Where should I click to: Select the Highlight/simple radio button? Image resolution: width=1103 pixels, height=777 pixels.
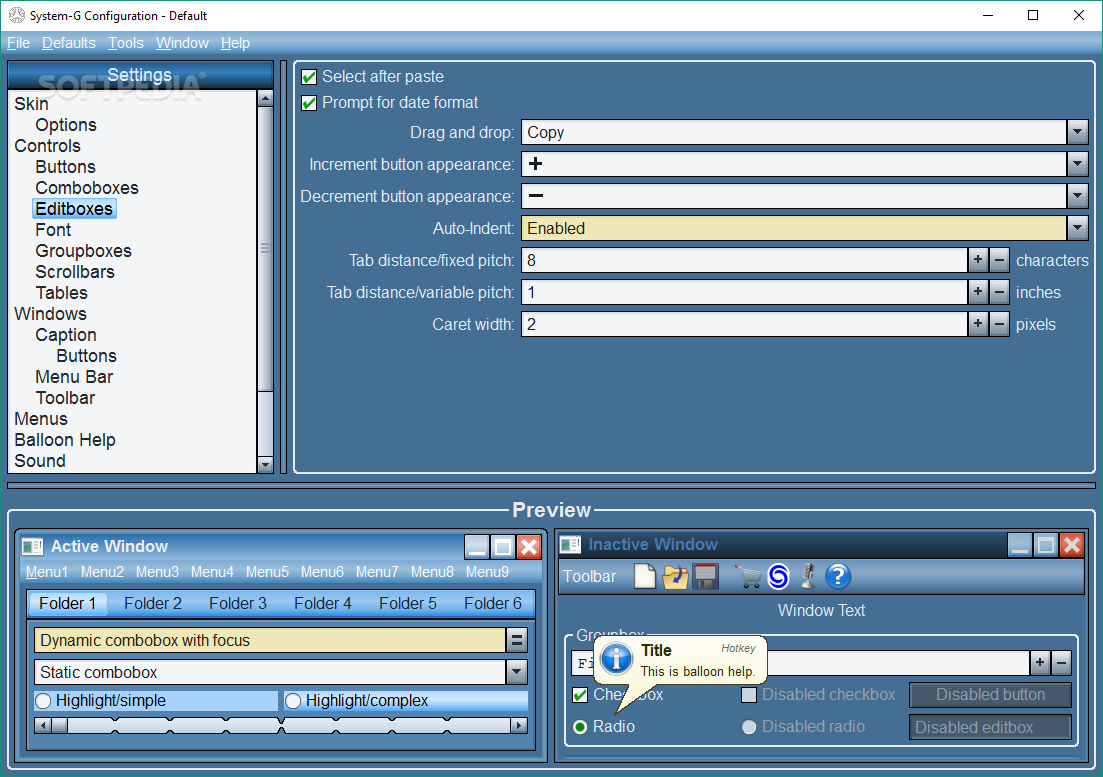43,700
